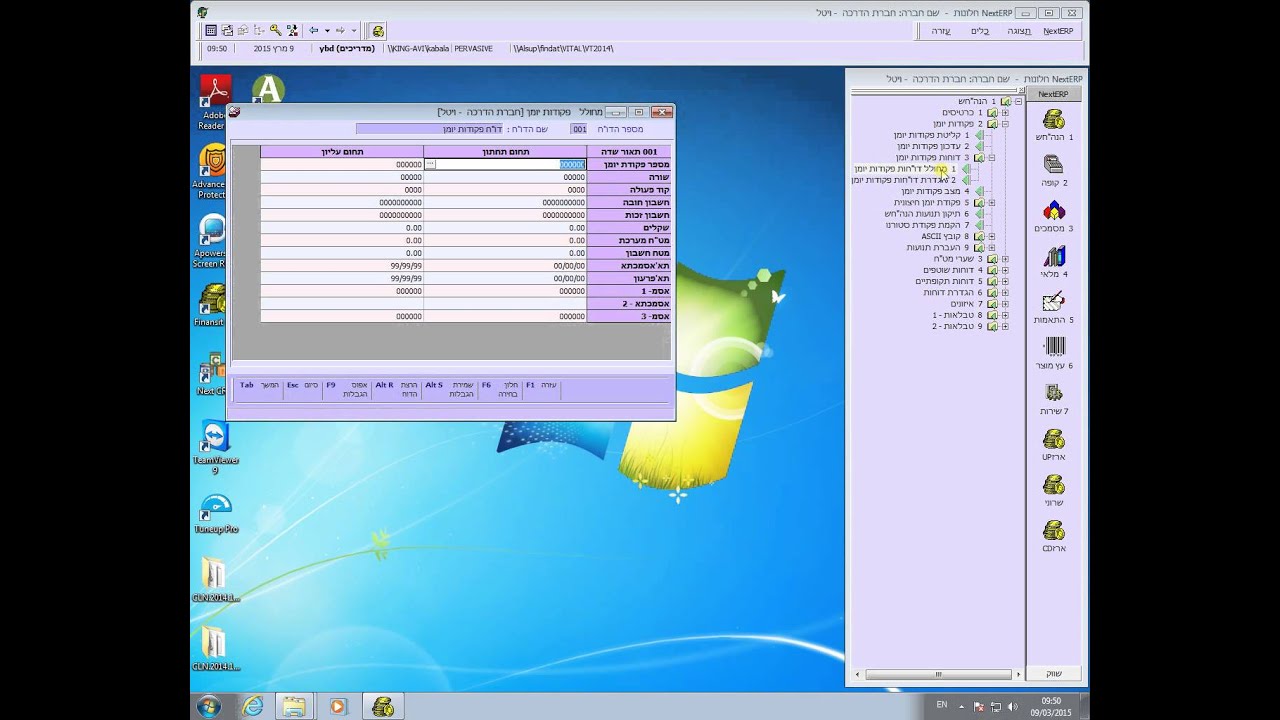Click the browse button in the מספר פקודת יומן field
1280x720 pixels.
431,164
